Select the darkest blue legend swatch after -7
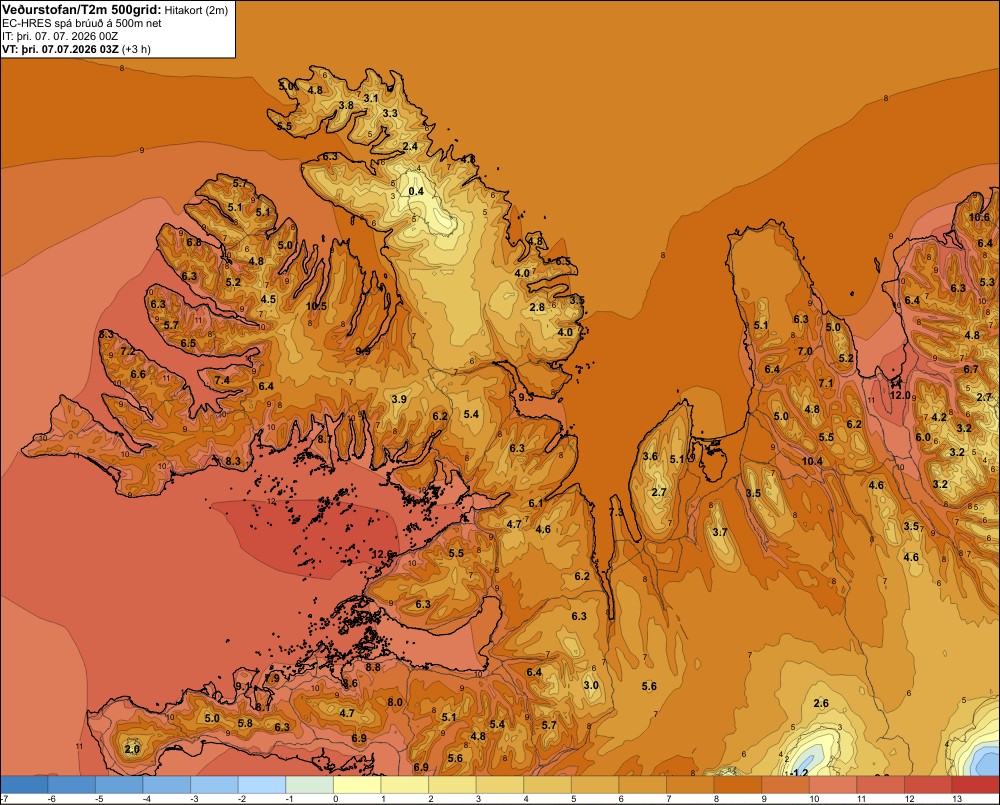The image size is (1000, 805). pyautogui.click(x=24, y=785)
